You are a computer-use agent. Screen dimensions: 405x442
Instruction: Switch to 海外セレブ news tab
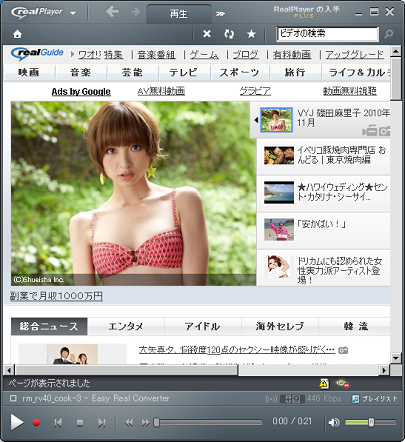click(280, 326)
